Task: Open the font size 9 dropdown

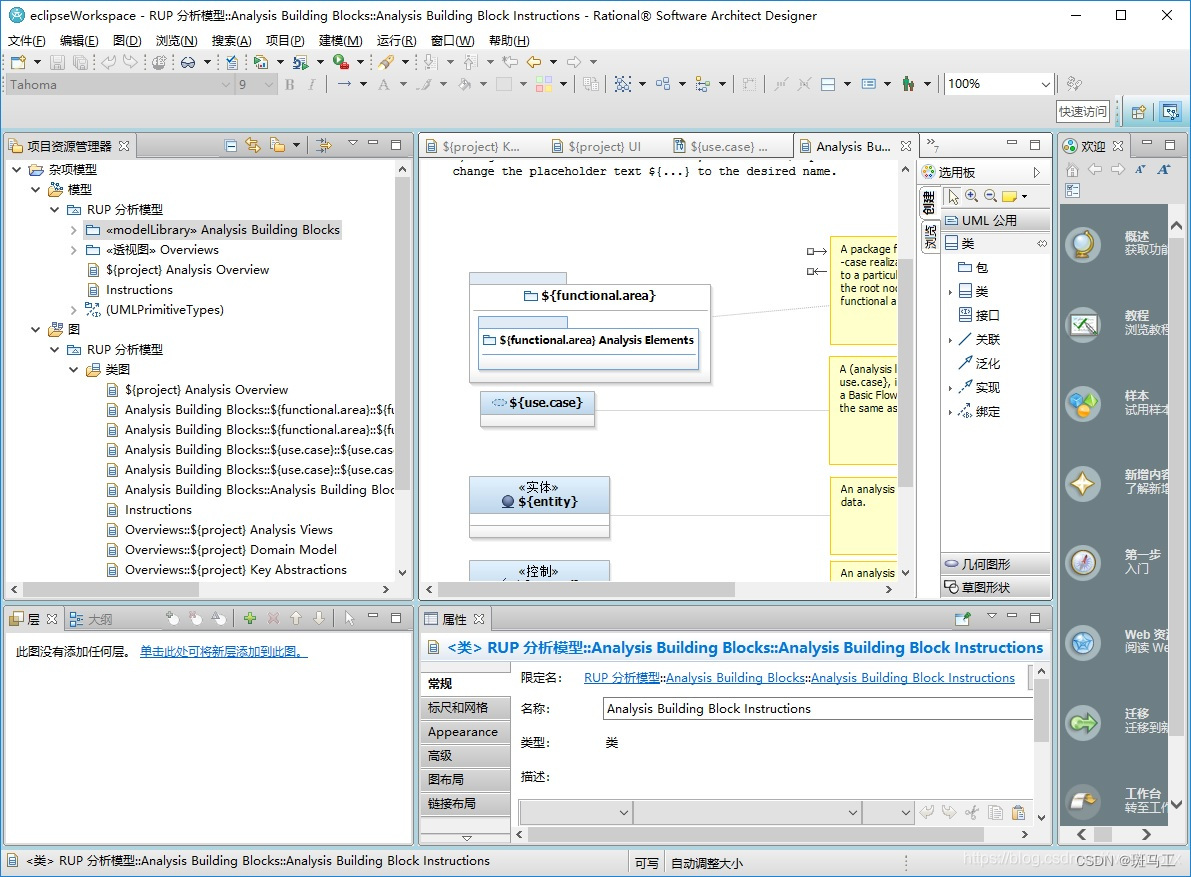Action: 269,85
